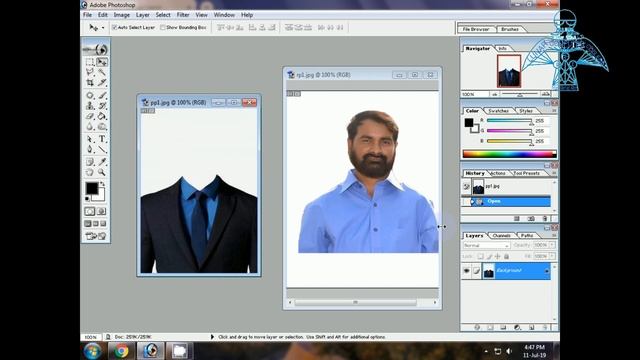Switch to the Info tab
640x360 pixels.
tap(502, 49)
